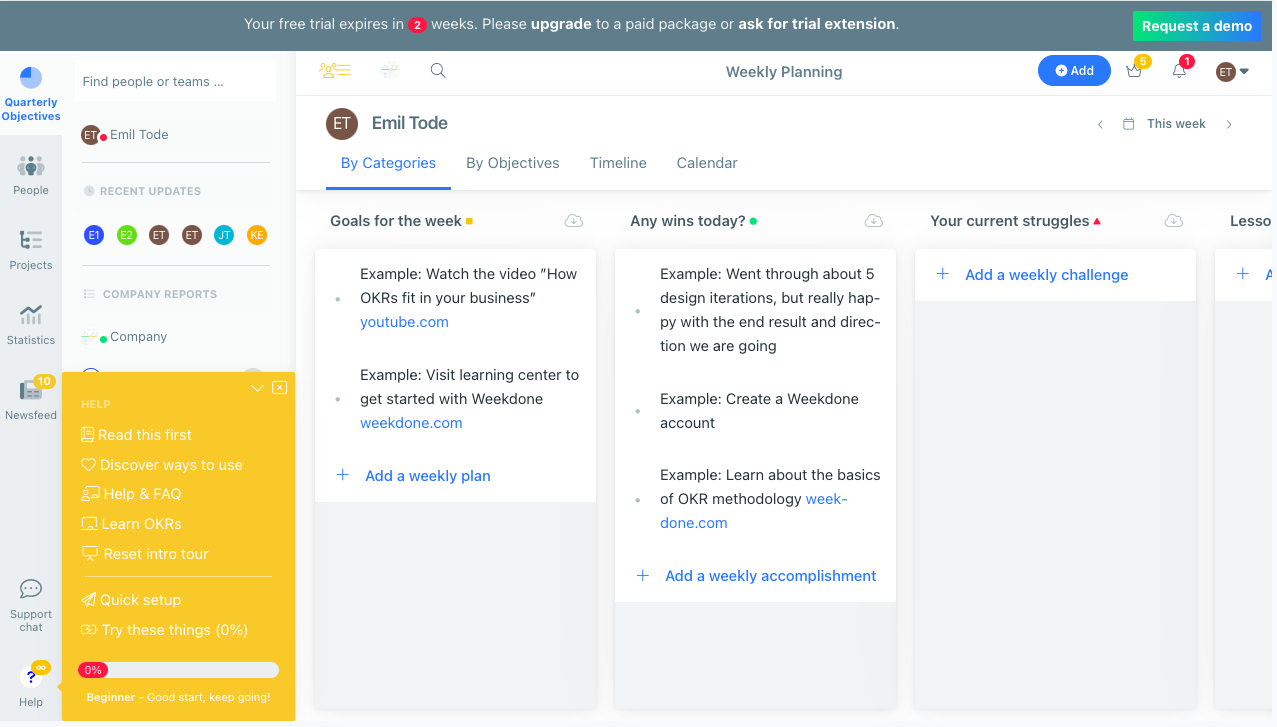The width and height of the screenshot is (1277, 727).
Task: Select the orange KE avatar in recent updates
Action: [x=257, y=235]
